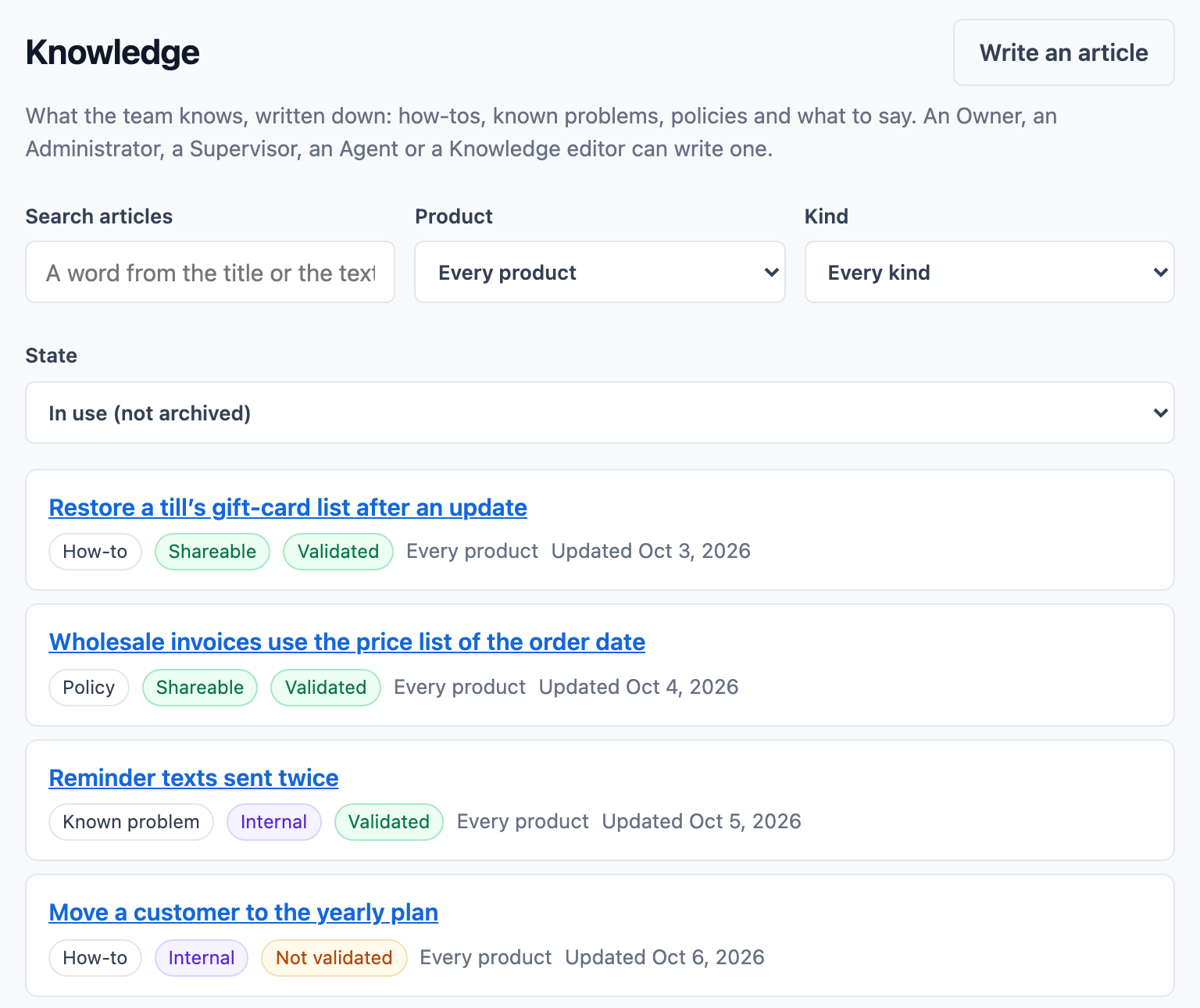Open Wholesale invoices price list article

[x=347, y=642]
